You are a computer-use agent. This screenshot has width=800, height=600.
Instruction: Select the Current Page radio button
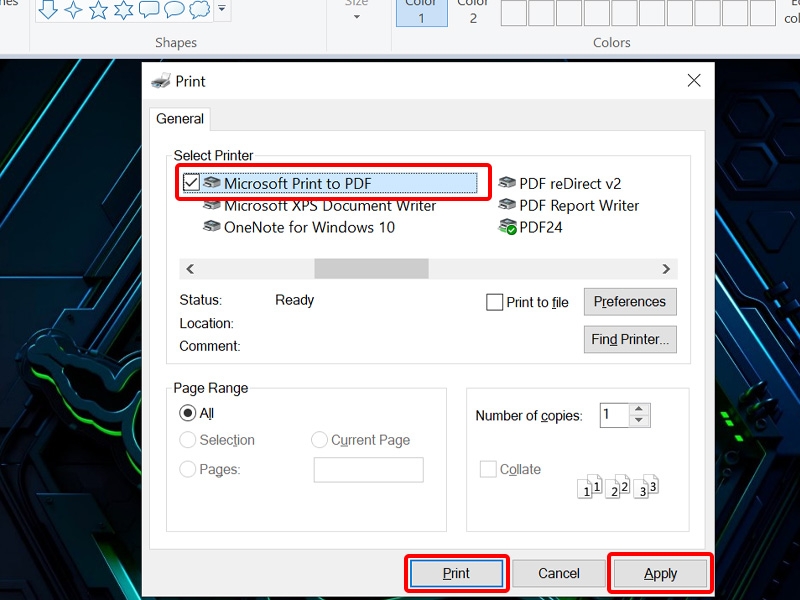tap(319, 440)
